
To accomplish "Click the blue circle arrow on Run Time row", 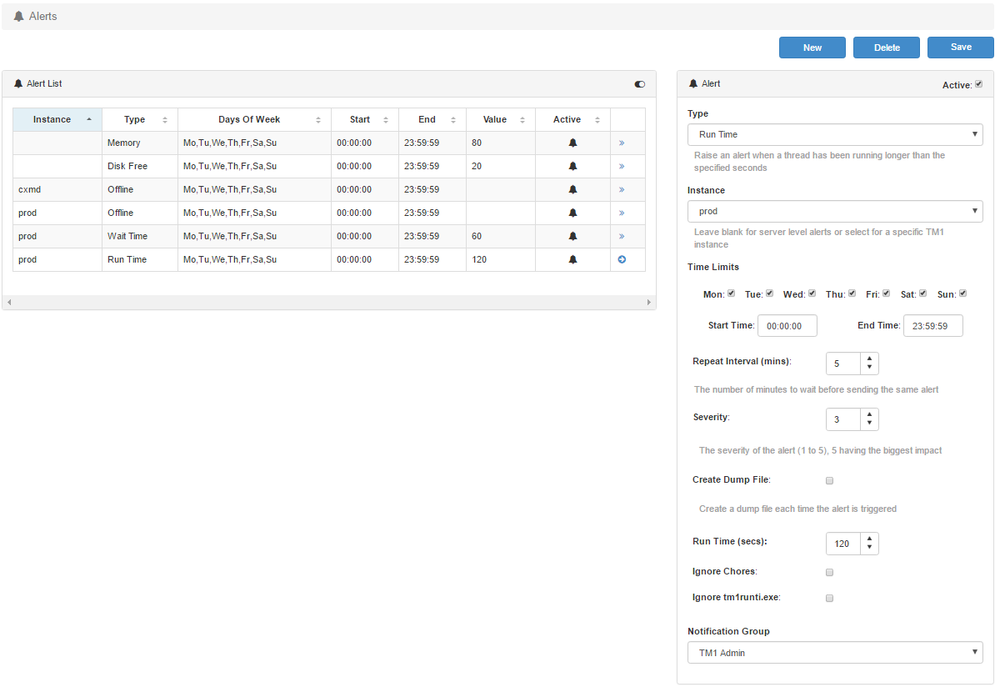I will pos(621,260).
